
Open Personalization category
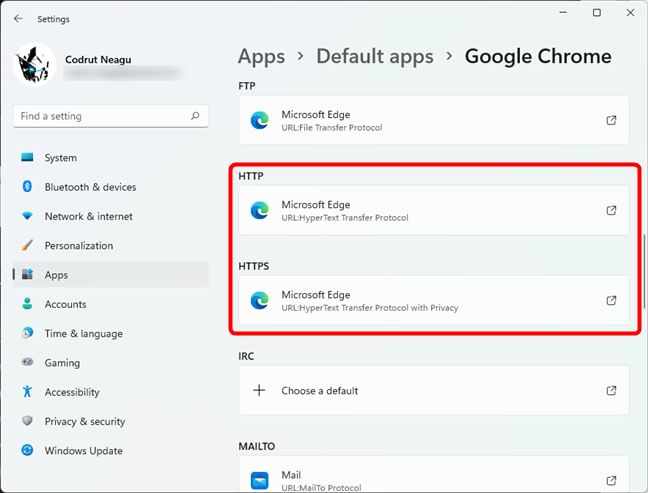(110, 245)
